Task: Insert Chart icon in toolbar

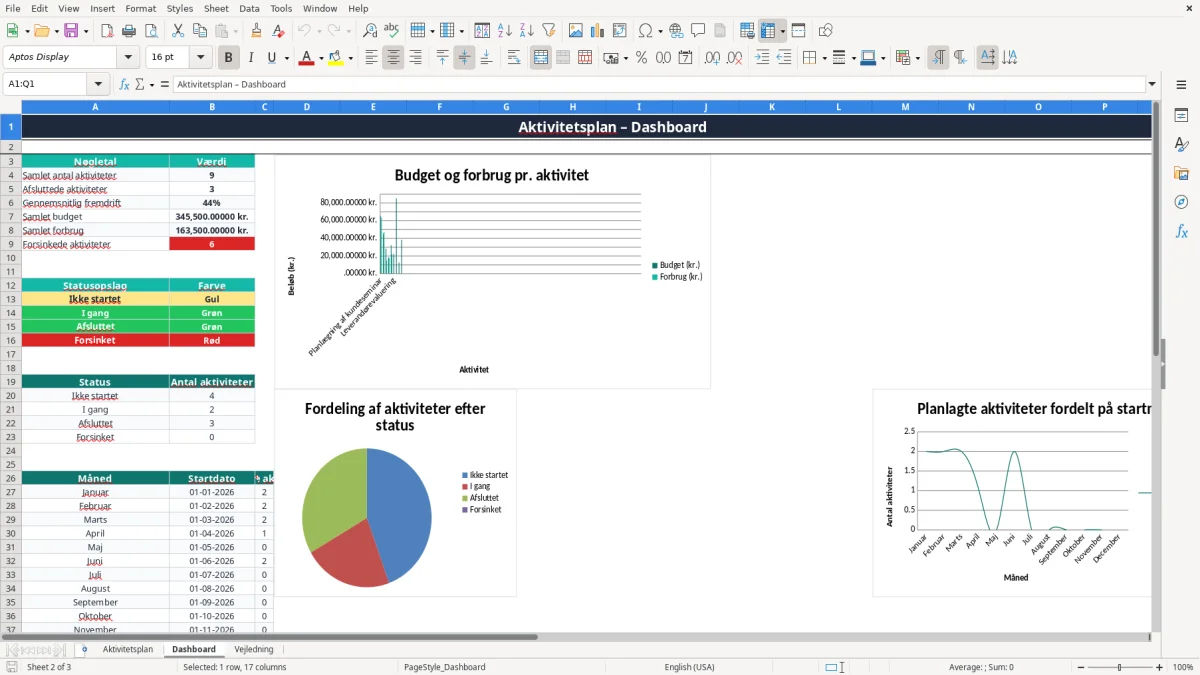Action: point(598,31)
